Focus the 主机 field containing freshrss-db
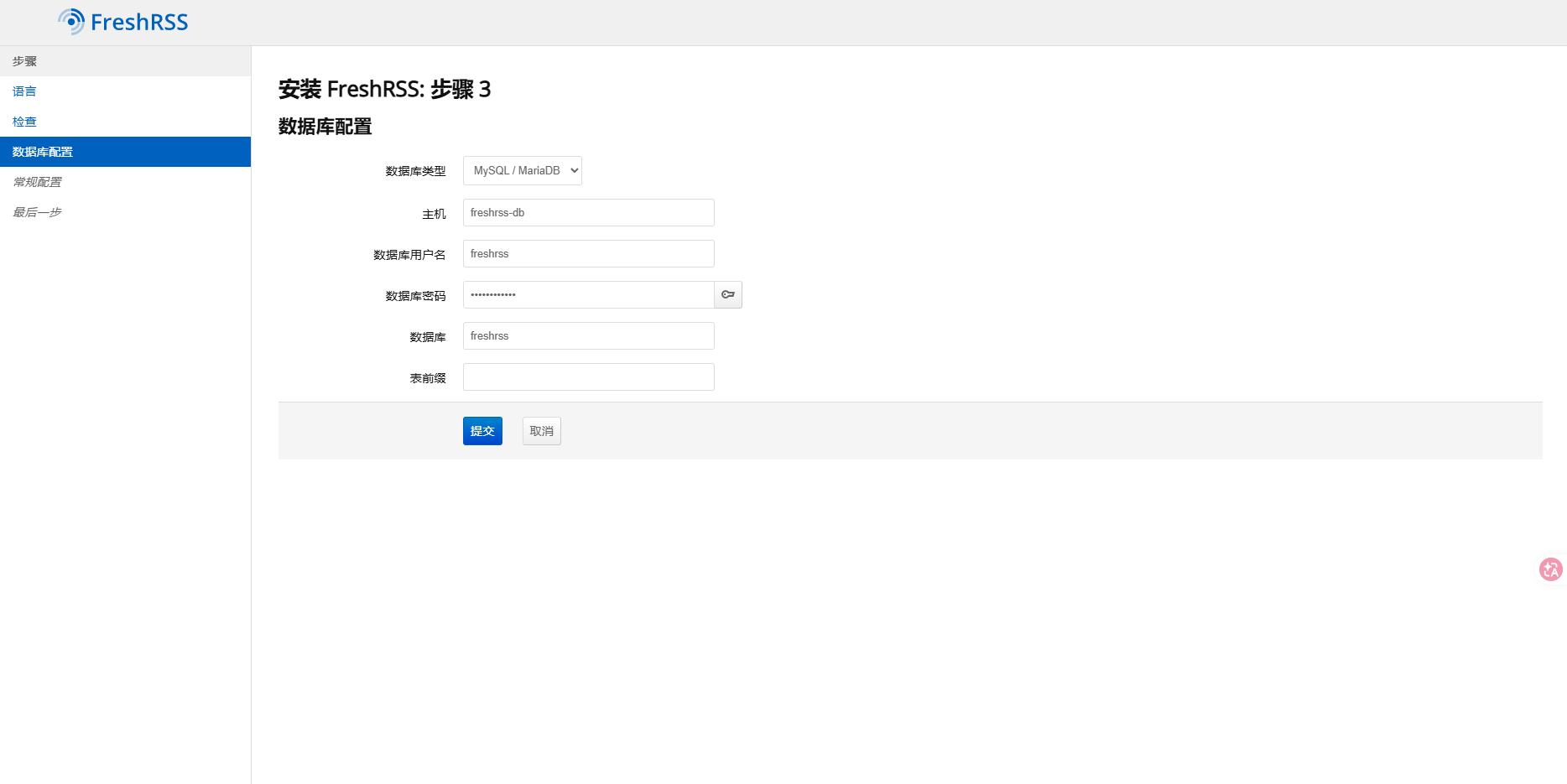This screenshot has width=1567, height=784. point(588,213)
